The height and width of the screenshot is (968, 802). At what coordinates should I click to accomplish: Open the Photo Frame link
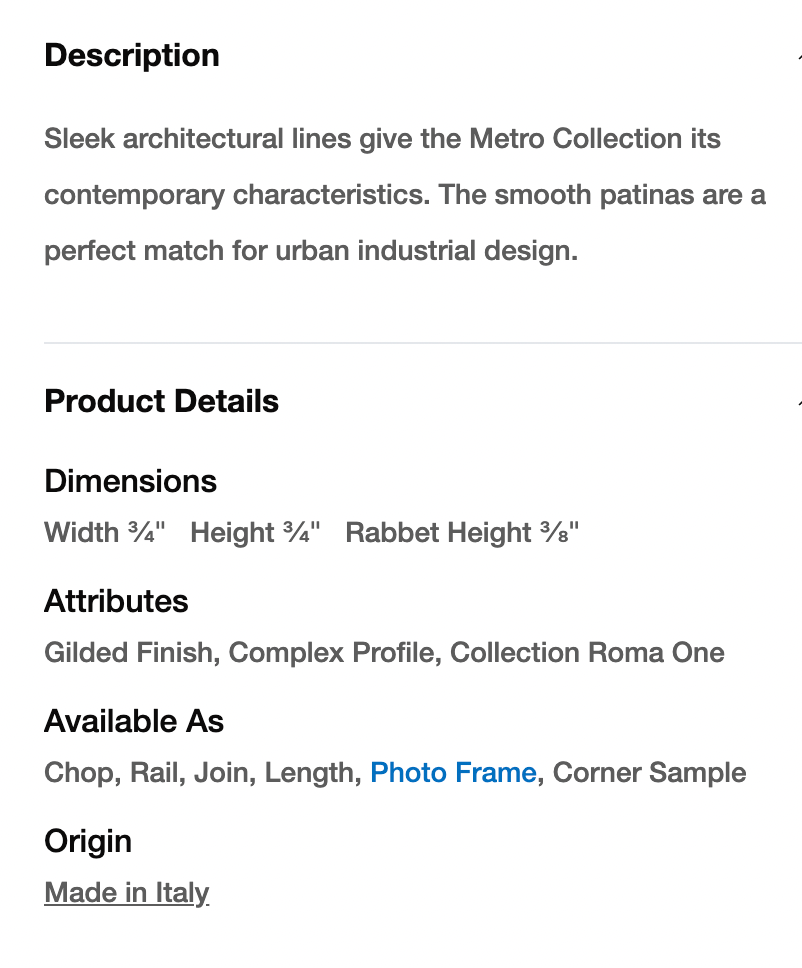453,773
